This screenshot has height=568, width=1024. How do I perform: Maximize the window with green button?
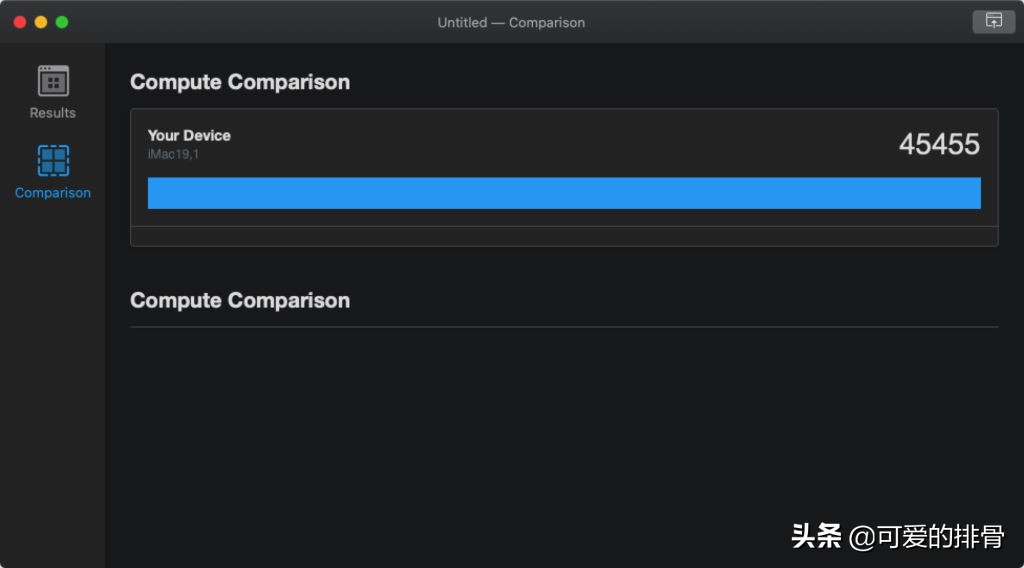pos(62,22)
